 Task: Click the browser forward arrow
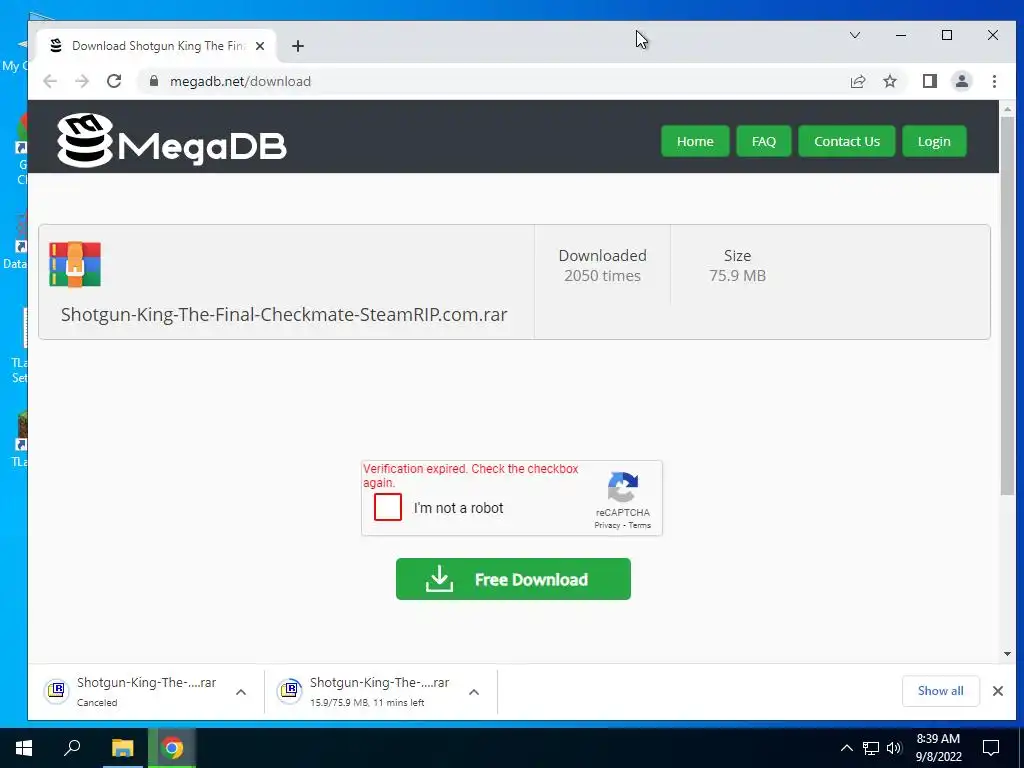click(x=82, y=81)
